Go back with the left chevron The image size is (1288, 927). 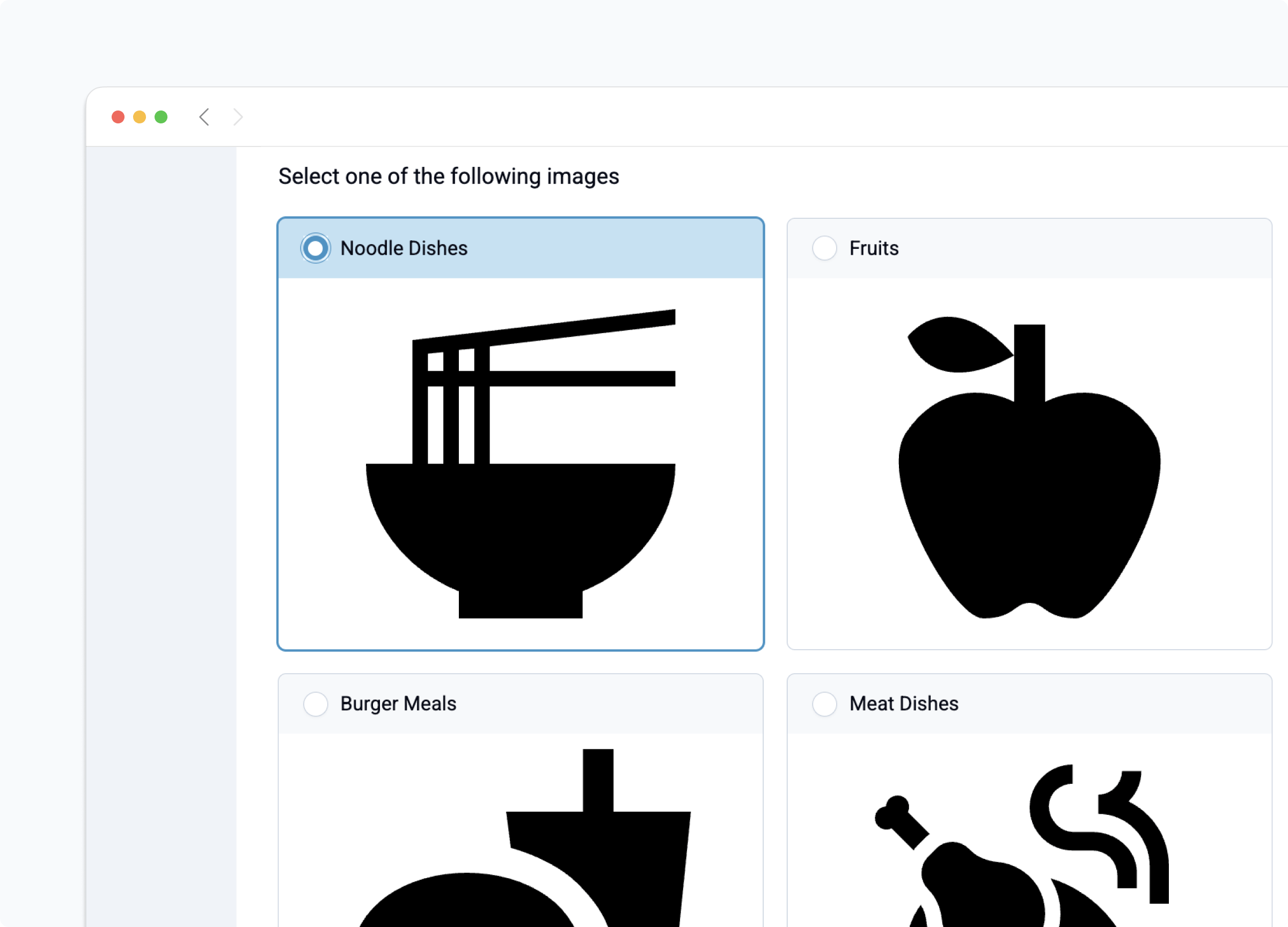click(204, 117)
